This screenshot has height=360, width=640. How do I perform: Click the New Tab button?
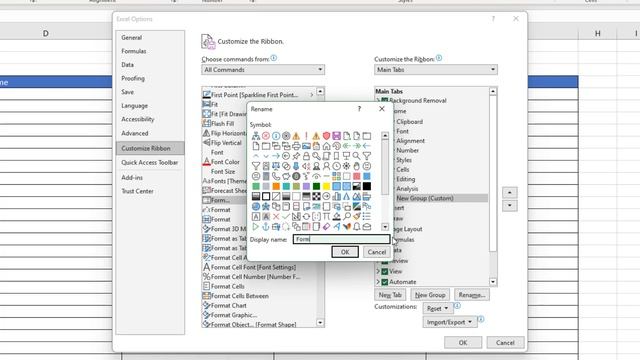(x=390, y=295)
